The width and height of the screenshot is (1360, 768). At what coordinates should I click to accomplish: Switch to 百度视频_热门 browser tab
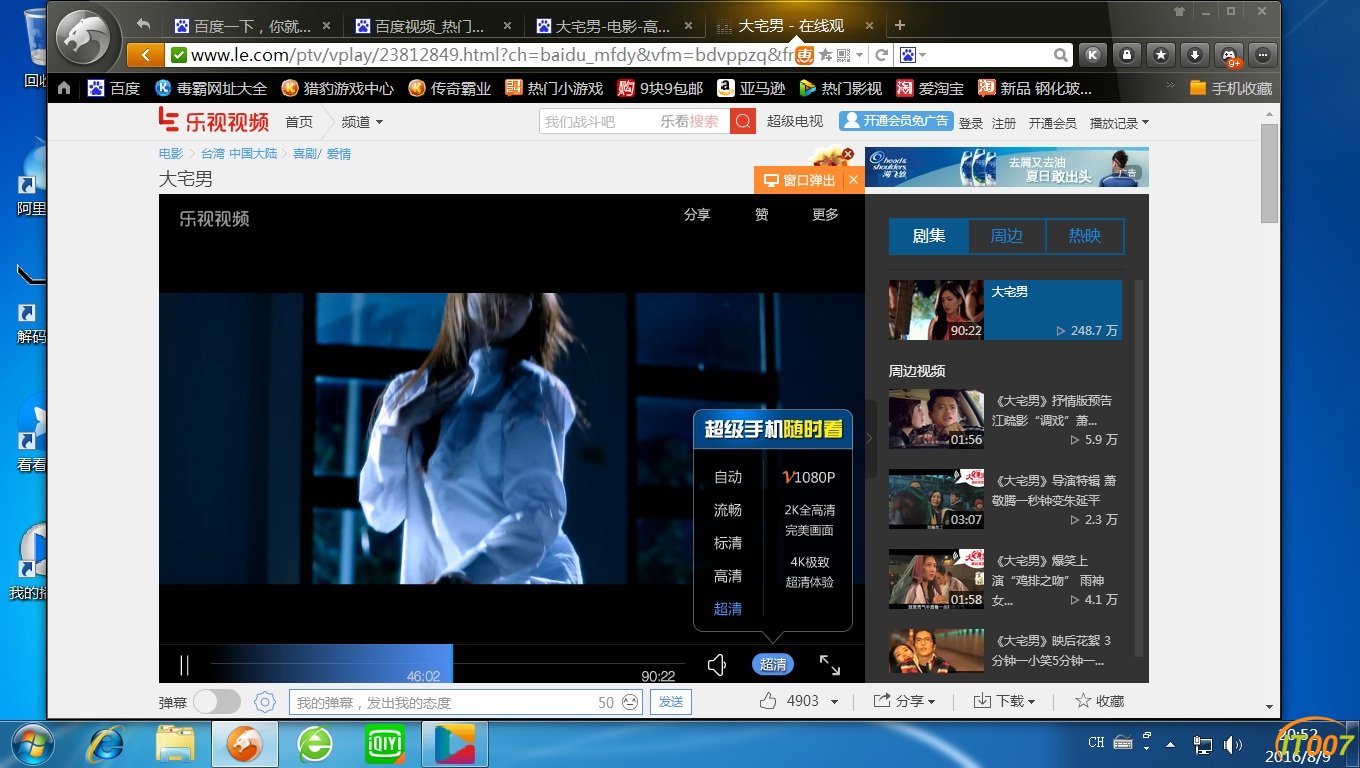tap(435, 26)
